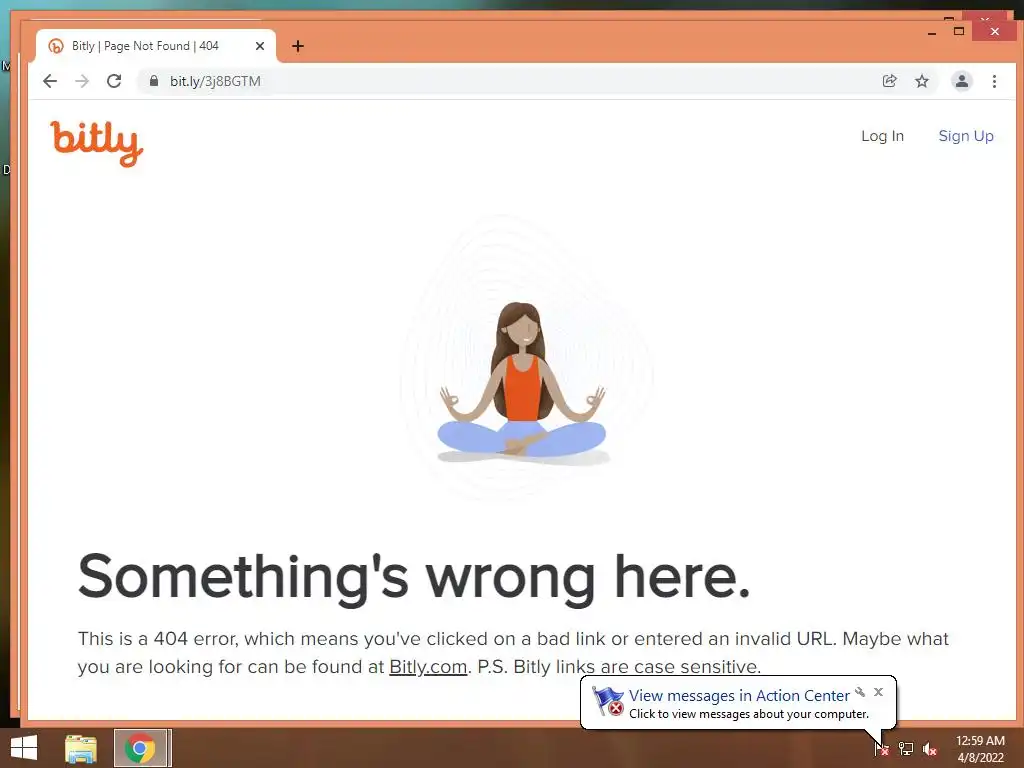
Task: Dismiss the Action Center balloon notification
Action: [x=878, y=692]
